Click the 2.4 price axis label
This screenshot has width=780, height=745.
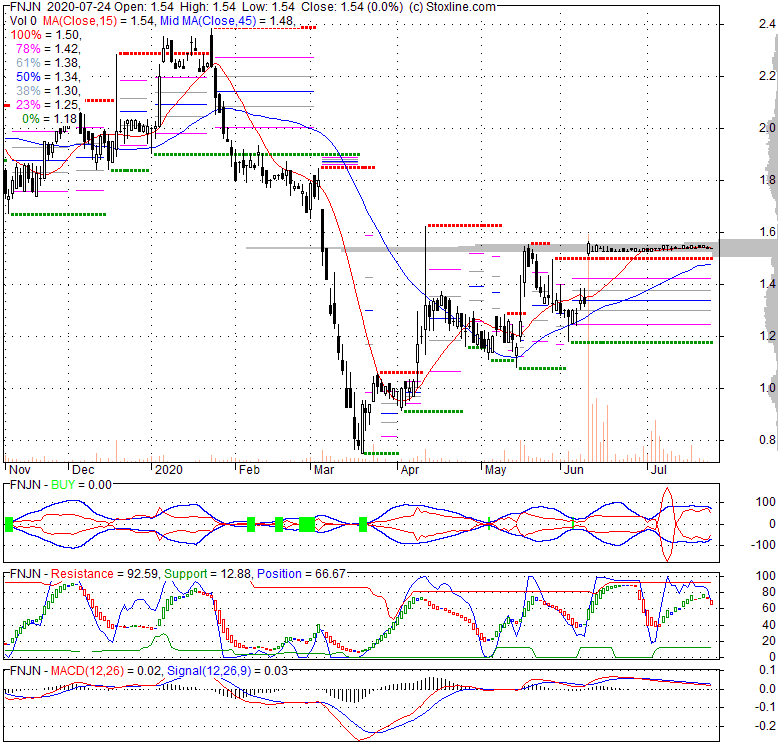click(767, 24)
